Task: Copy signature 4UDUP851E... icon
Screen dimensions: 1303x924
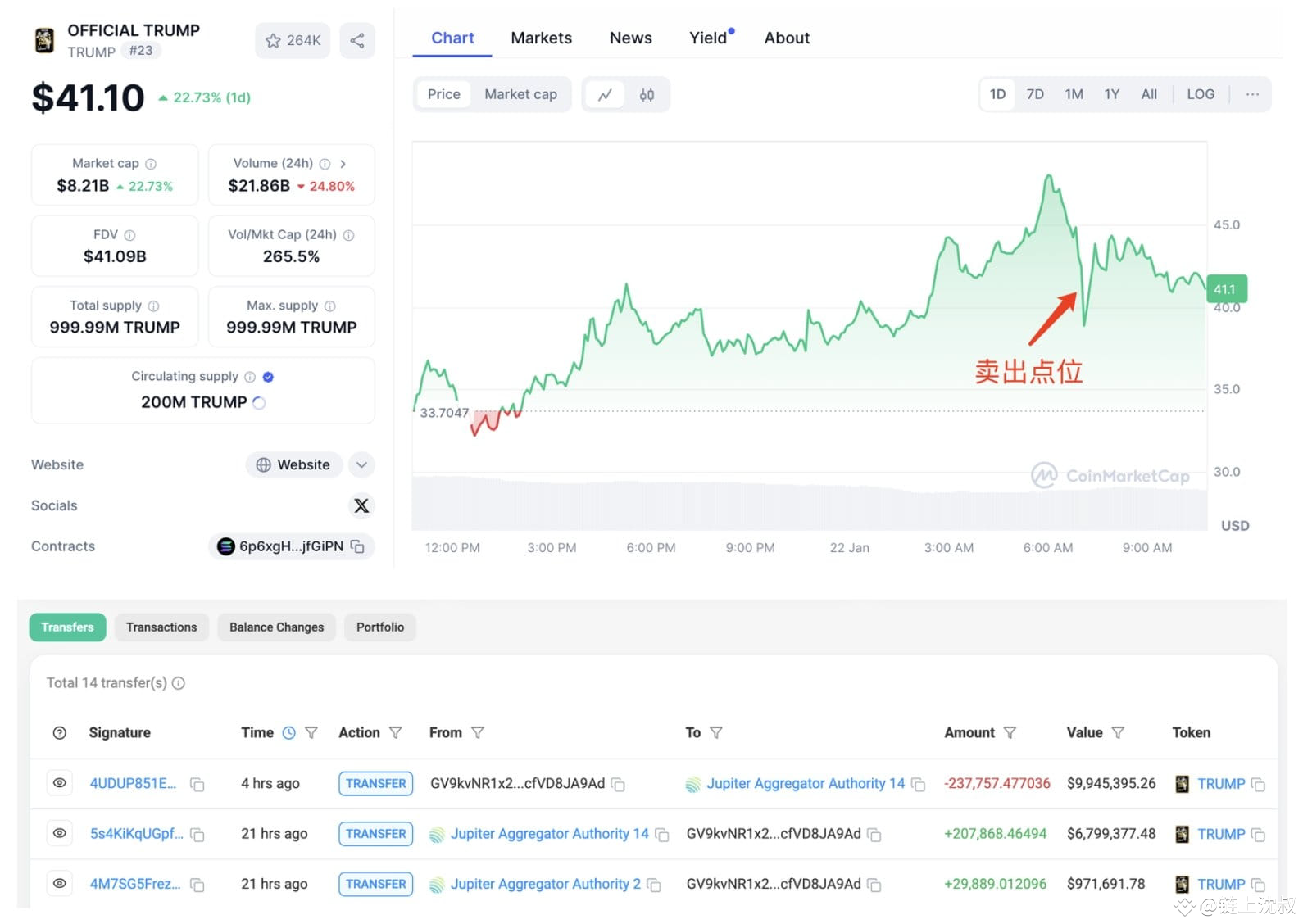Action: [x=197, y=785]
